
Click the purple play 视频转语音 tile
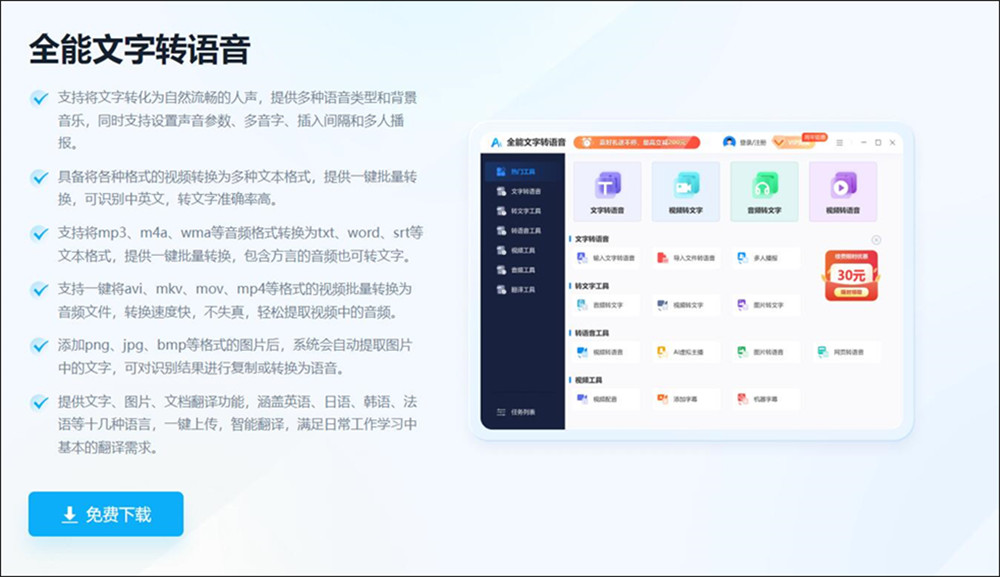click(x=842, y=191)
